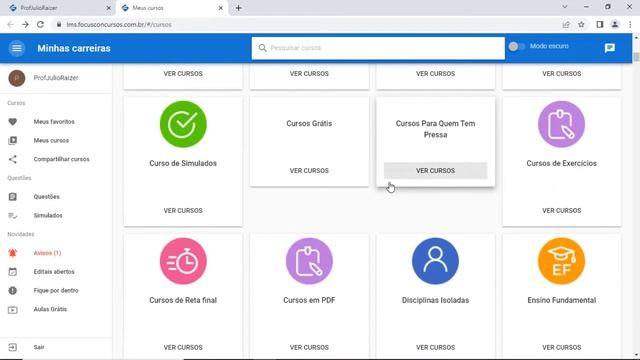
Task: Click VER CURSOS under Cursos em PDF
Action: coord(309,347)
